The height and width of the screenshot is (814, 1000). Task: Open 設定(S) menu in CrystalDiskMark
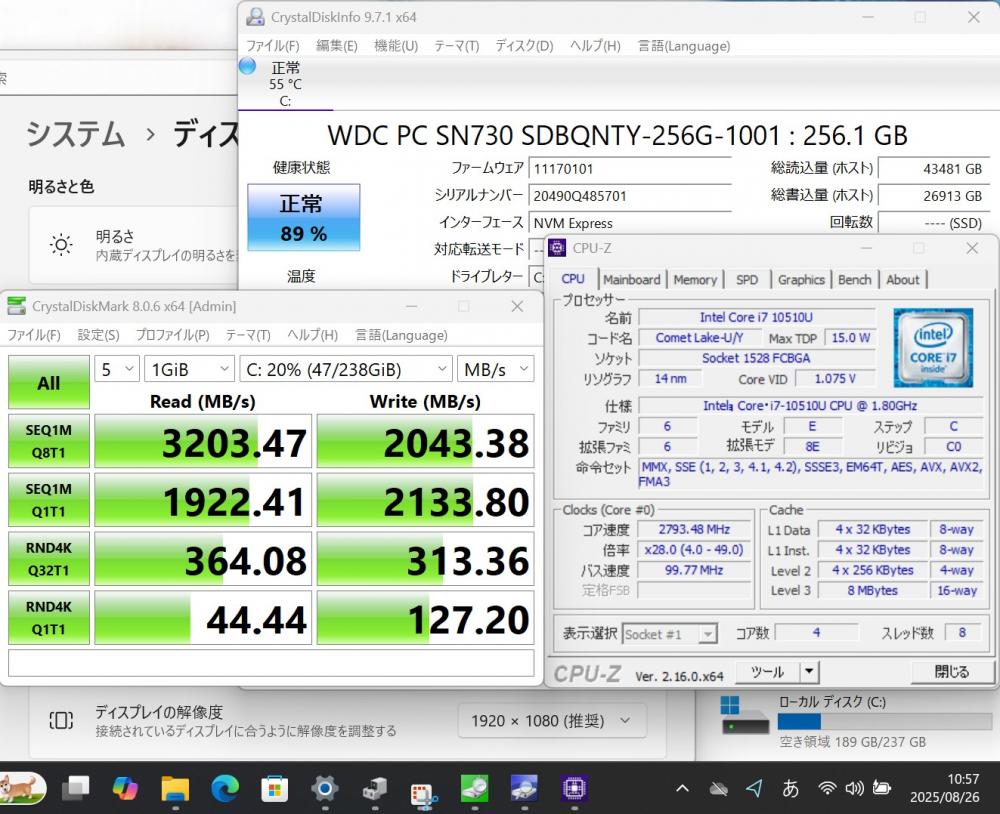[98, 335]
